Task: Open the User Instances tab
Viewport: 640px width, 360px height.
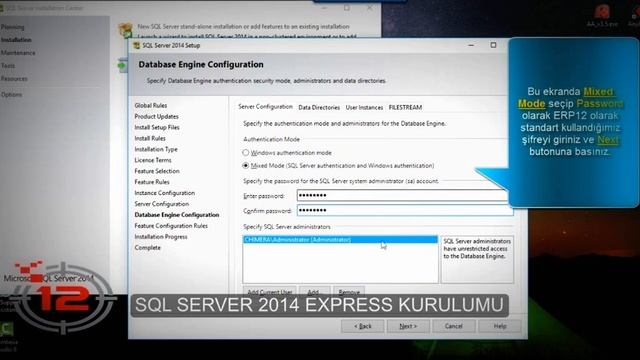Action: coord(364,107)
